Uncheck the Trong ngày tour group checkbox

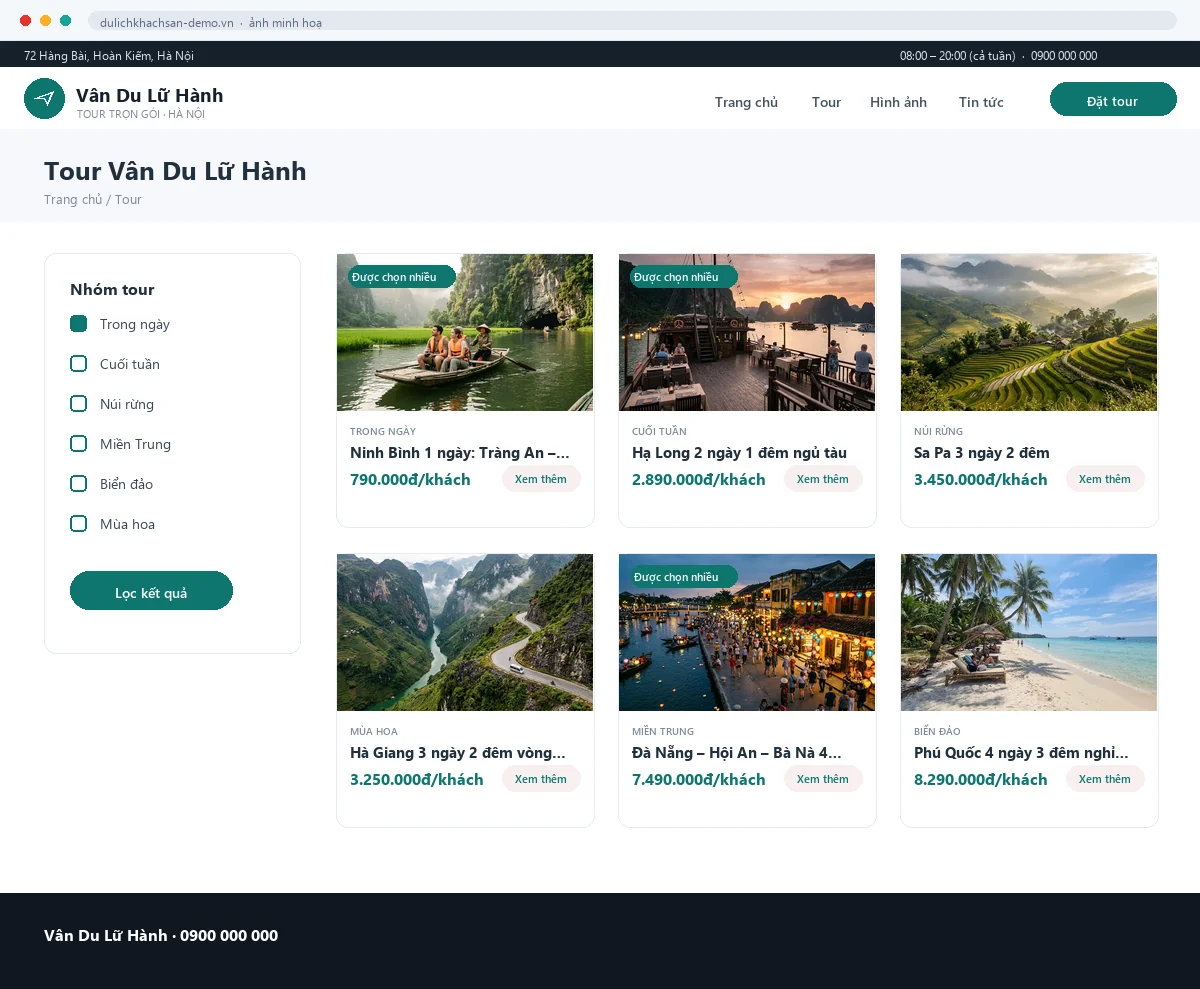click(x=79, y=324)
